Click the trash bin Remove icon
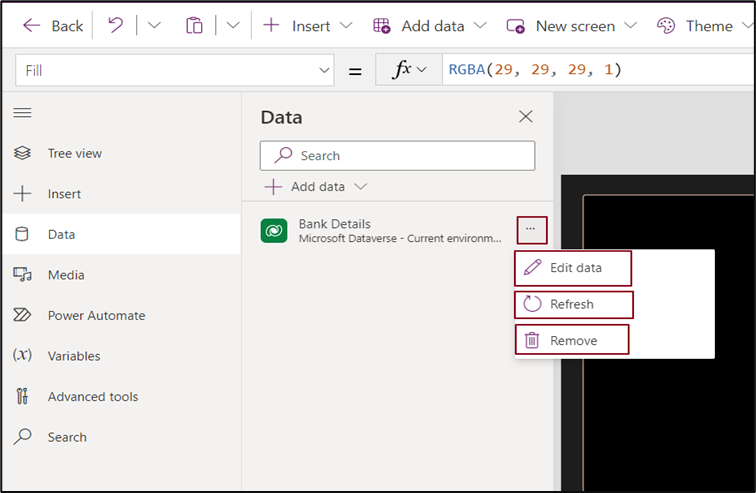Viewport: 756px width, 493px height. point(532,340)
